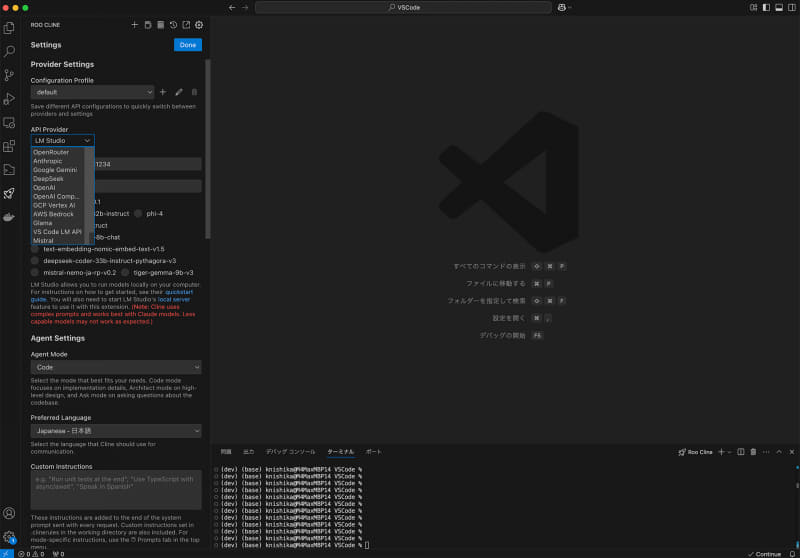Open the Remote Explorer view
The height and width of the screenshot is (558, 800).
pyautogui.click(x=9, y=122)
